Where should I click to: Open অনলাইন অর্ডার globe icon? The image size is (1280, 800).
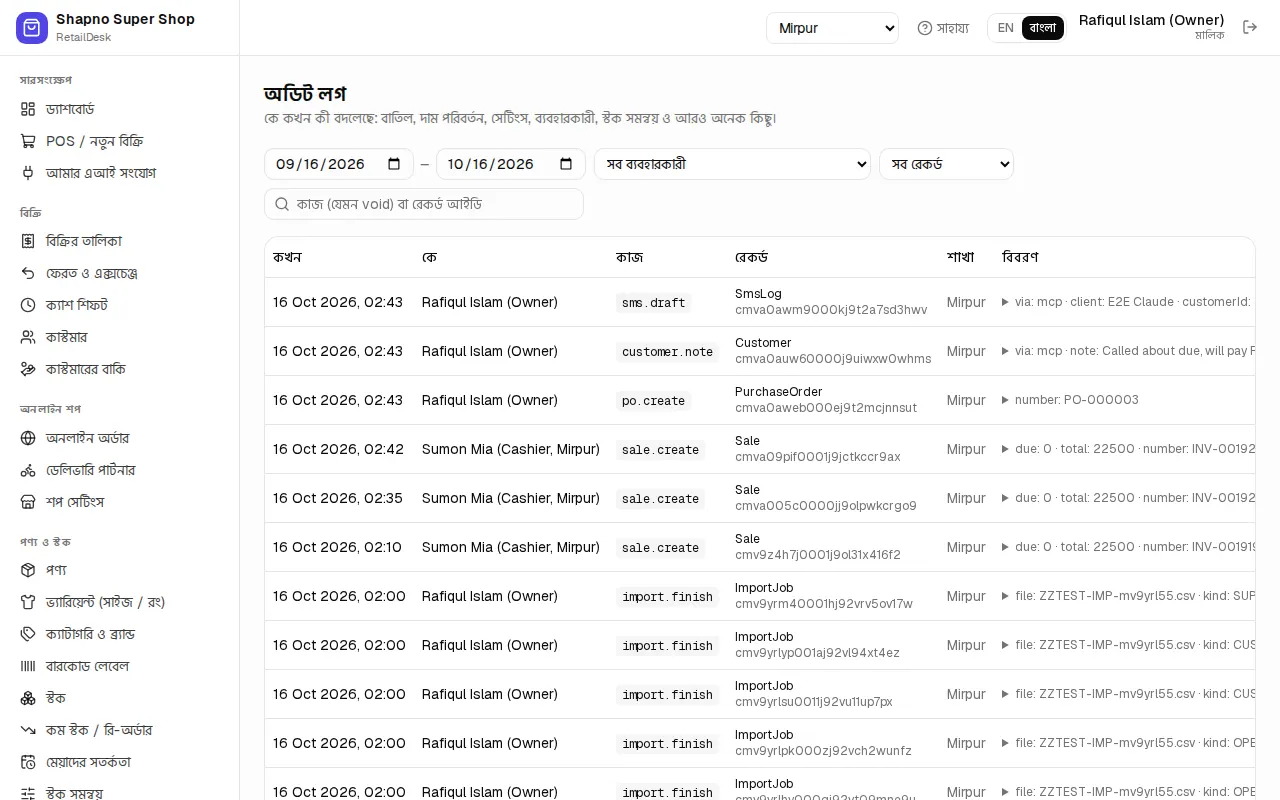click(28, 438)
